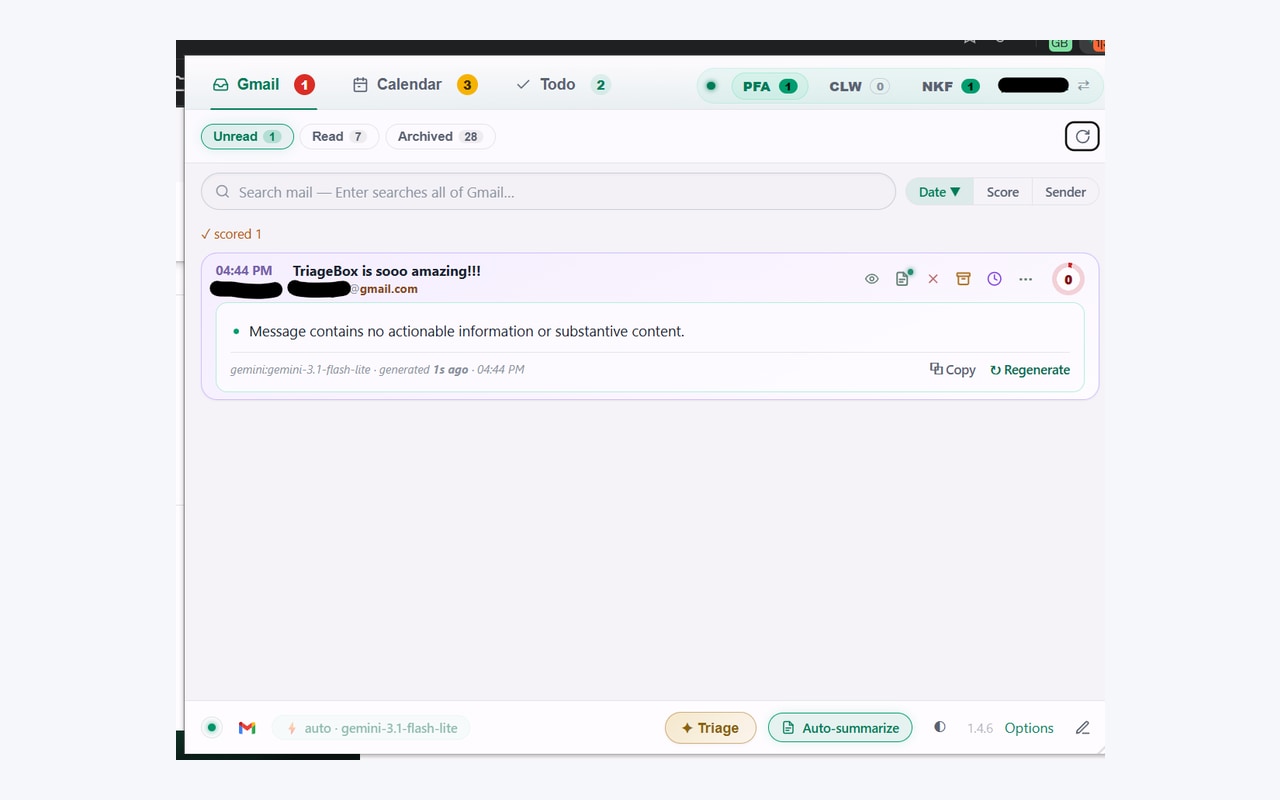Click the summary document icon on the email
The image size is (1280, 800).
coord(903,279)
